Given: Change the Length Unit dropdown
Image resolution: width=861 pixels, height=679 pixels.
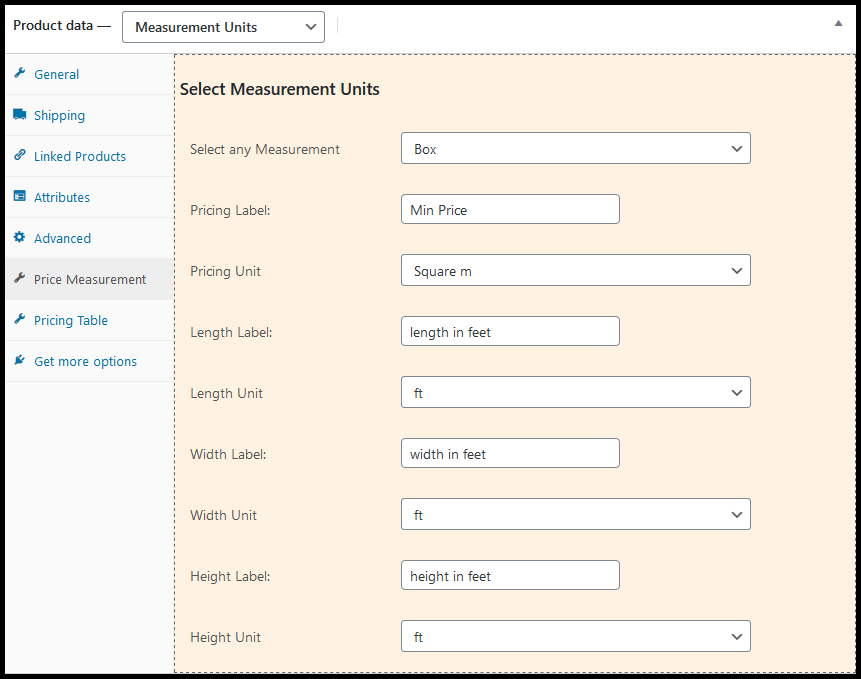Looking at the screenshot, I should (575, 393).
